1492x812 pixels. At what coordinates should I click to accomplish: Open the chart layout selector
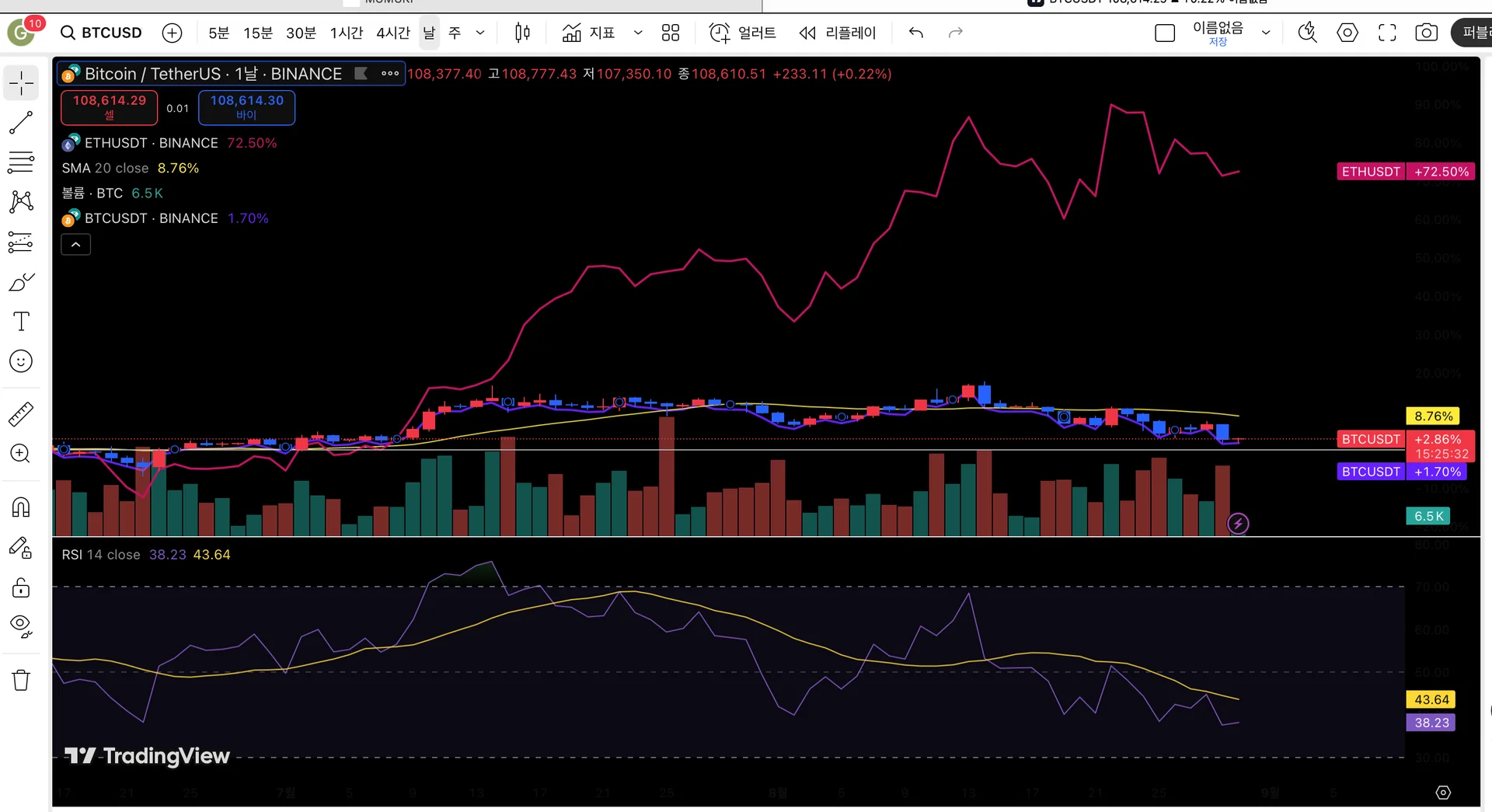click(x=1165, y=33)
